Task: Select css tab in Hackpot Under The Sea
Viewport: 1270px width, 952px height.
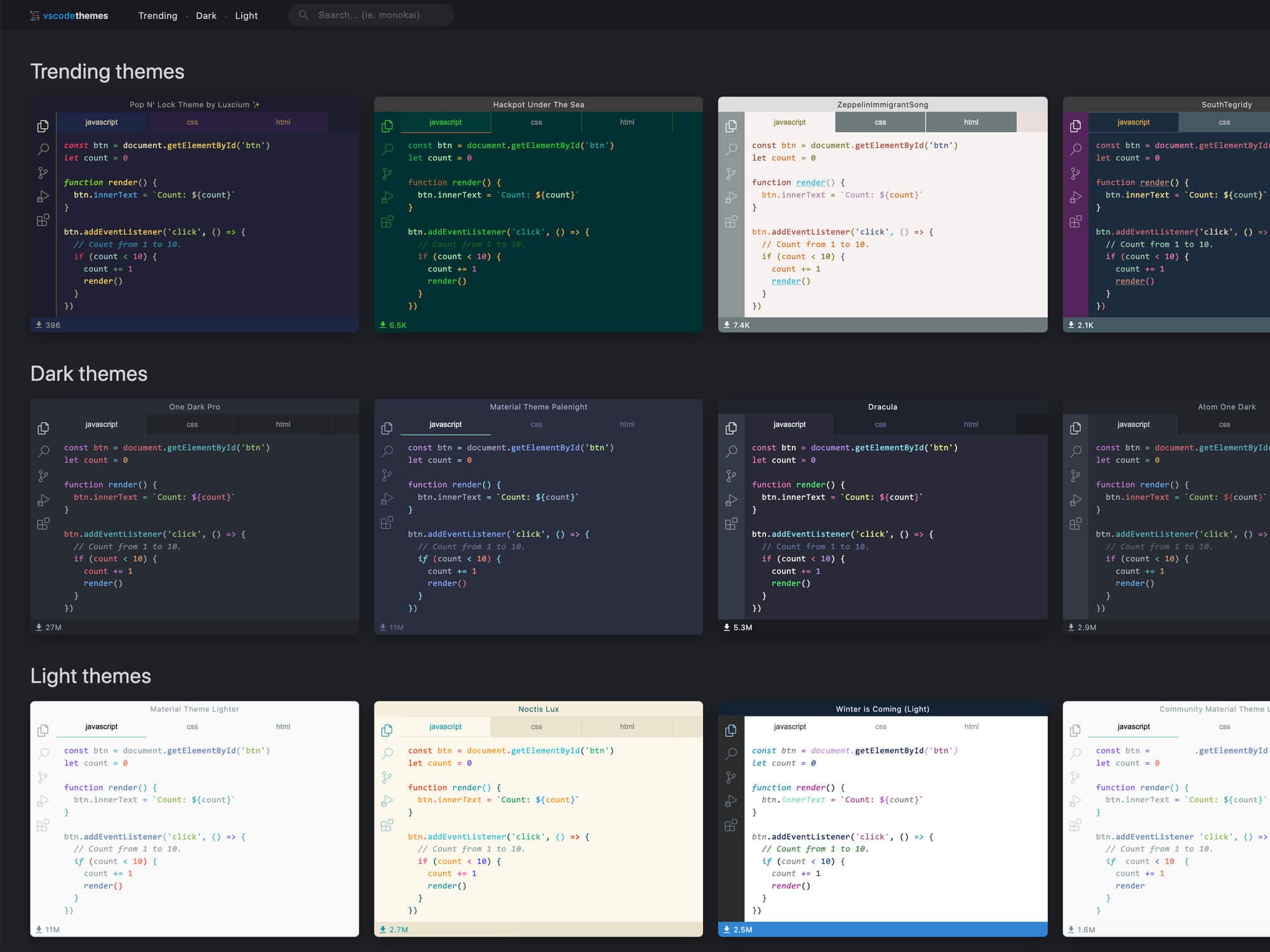Action: coord(537,122)
